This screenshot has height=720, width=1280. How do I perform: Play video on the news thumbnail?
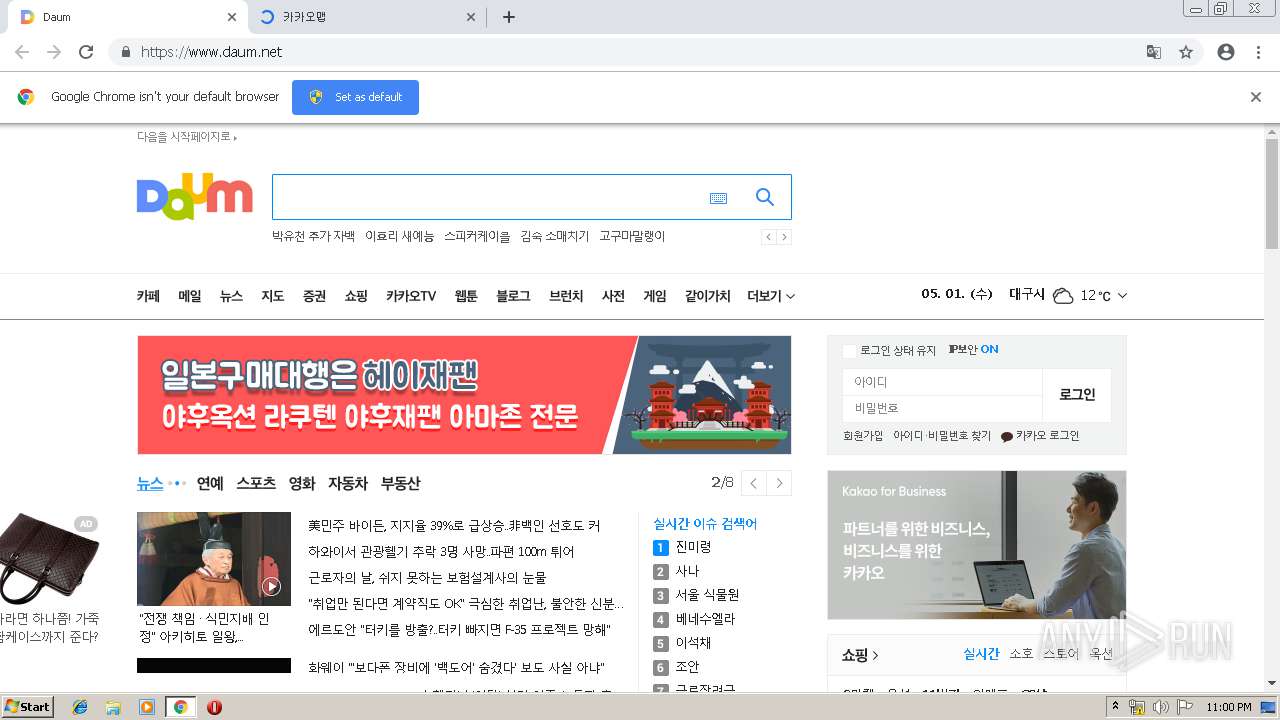click(271, 586)
